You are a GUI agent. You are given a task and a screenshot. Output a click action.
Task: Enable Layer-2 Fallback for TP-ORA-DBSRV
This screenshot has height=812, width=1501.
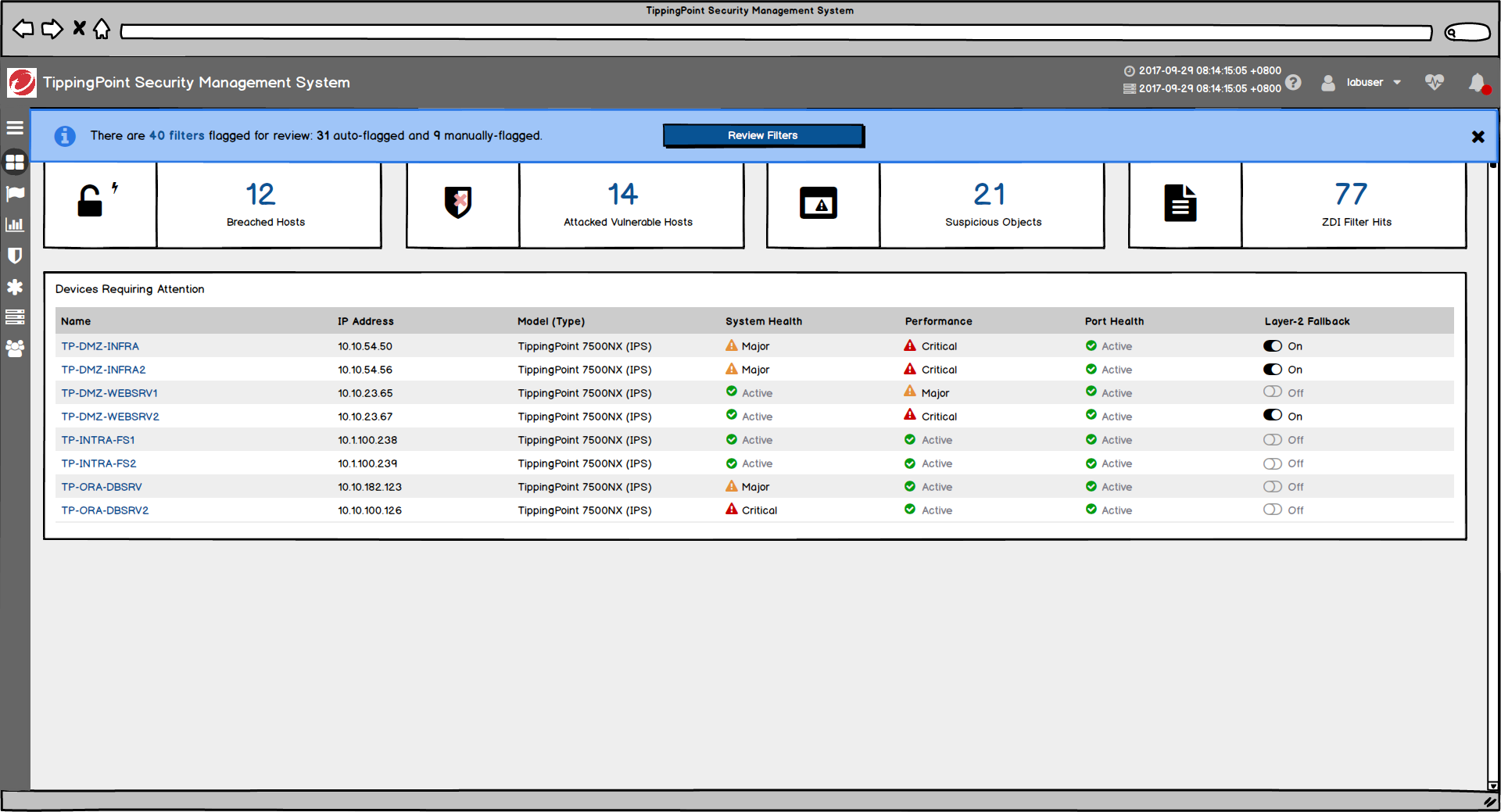pyautogui.click(x=1272, y=486)
